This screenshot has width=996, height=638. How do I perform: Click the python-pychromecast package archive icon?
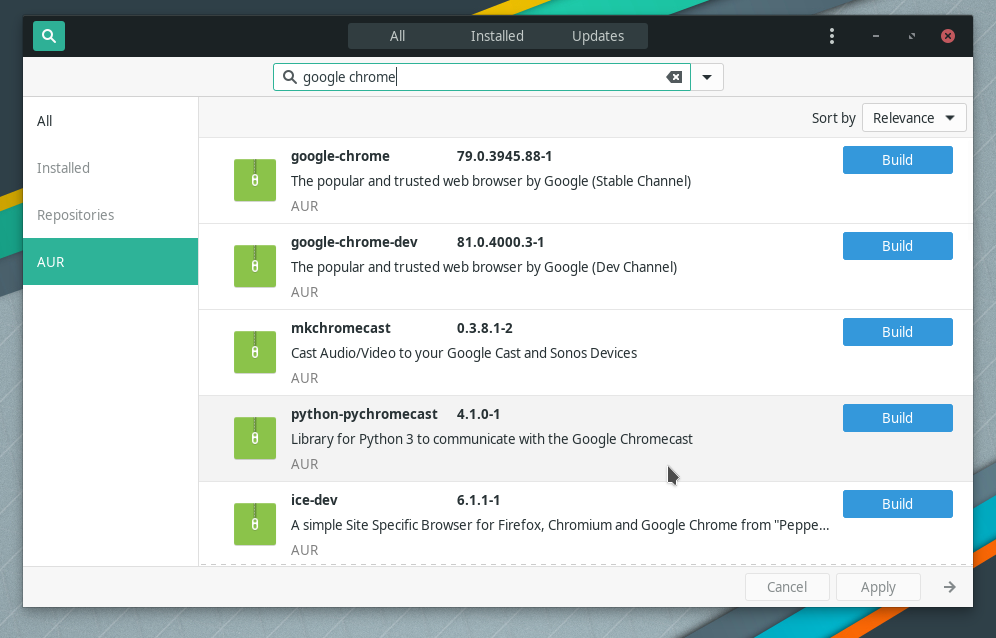[x=255, y=438]
